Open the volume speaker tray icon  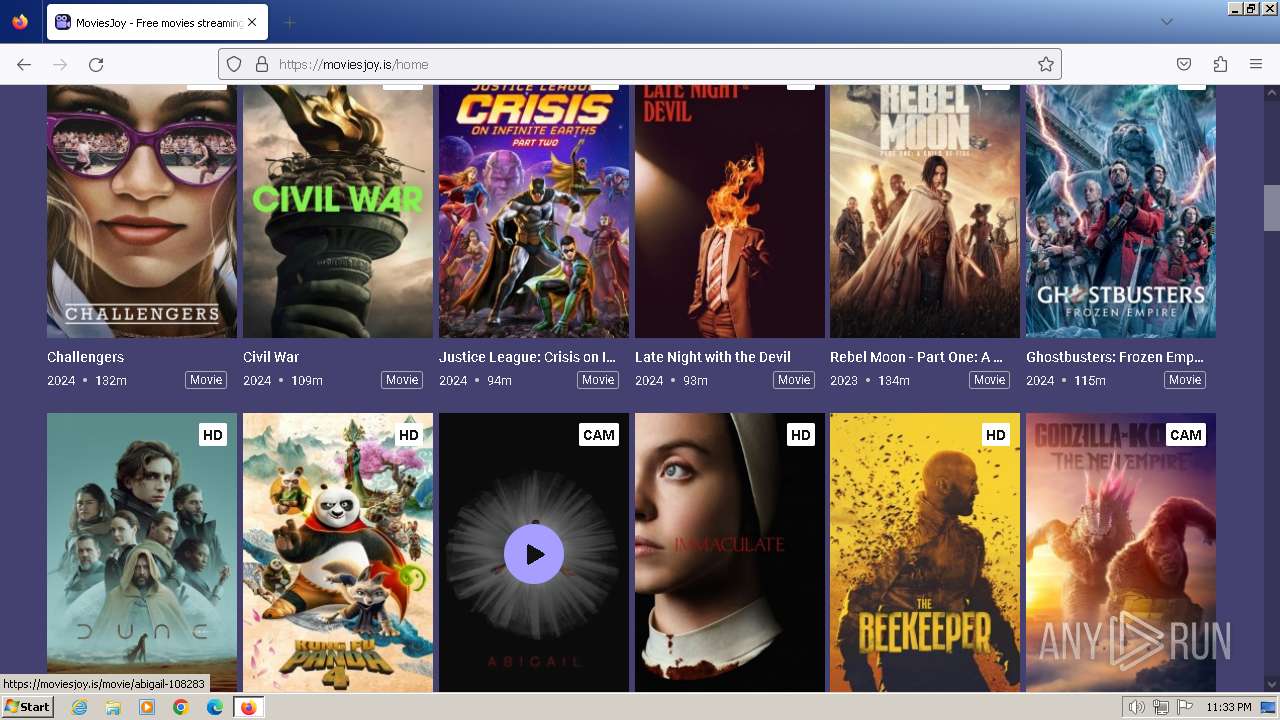1136,707
